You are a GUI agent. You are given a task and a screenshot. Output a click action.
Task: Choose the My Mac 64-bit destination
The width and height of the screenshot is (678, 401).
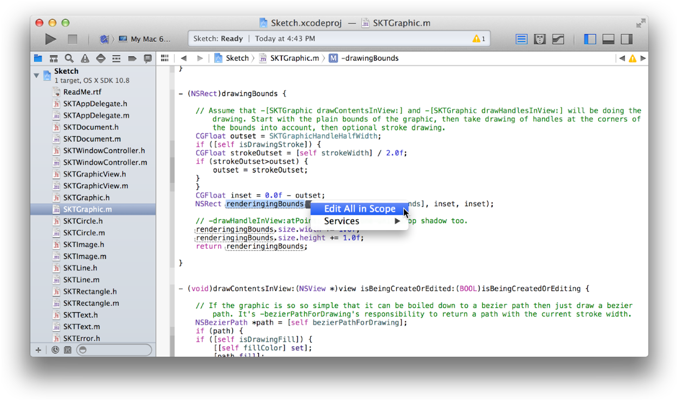(x=144, y=39)
